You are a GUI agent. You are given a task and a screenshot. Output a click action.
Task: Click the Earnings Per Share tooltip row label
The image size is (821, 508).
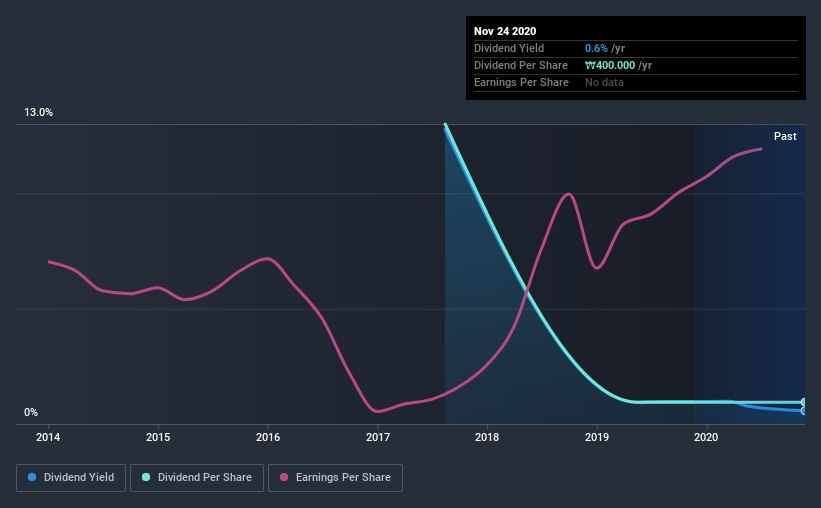(x=521, y=82)
